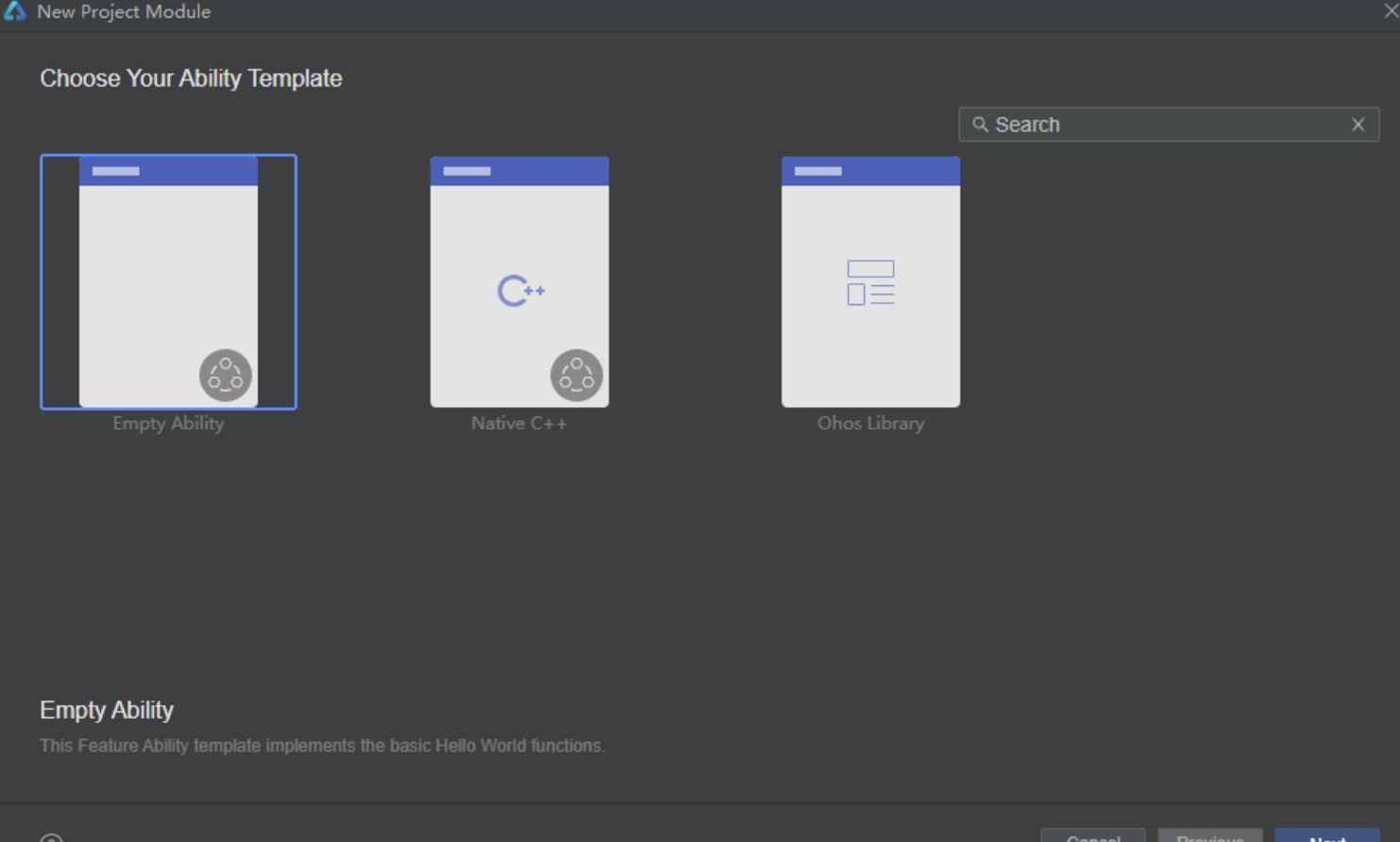Click the Native C++ label text
This screenshot has height=842, width=1400.
pyautogui.click(x=519, y=423)
